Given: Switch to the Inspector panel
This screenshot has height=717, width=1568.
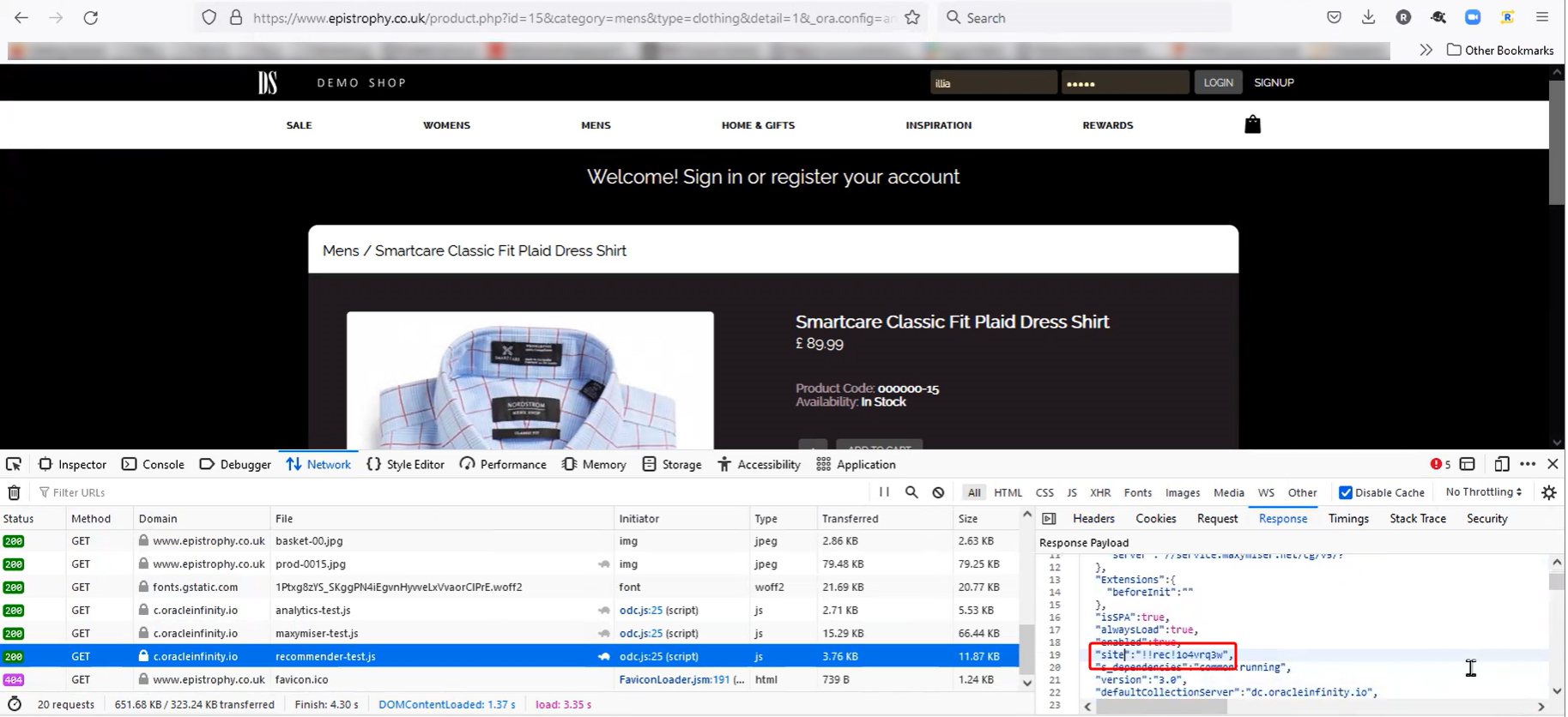Looking at the screenshot, I should (72, 464).
